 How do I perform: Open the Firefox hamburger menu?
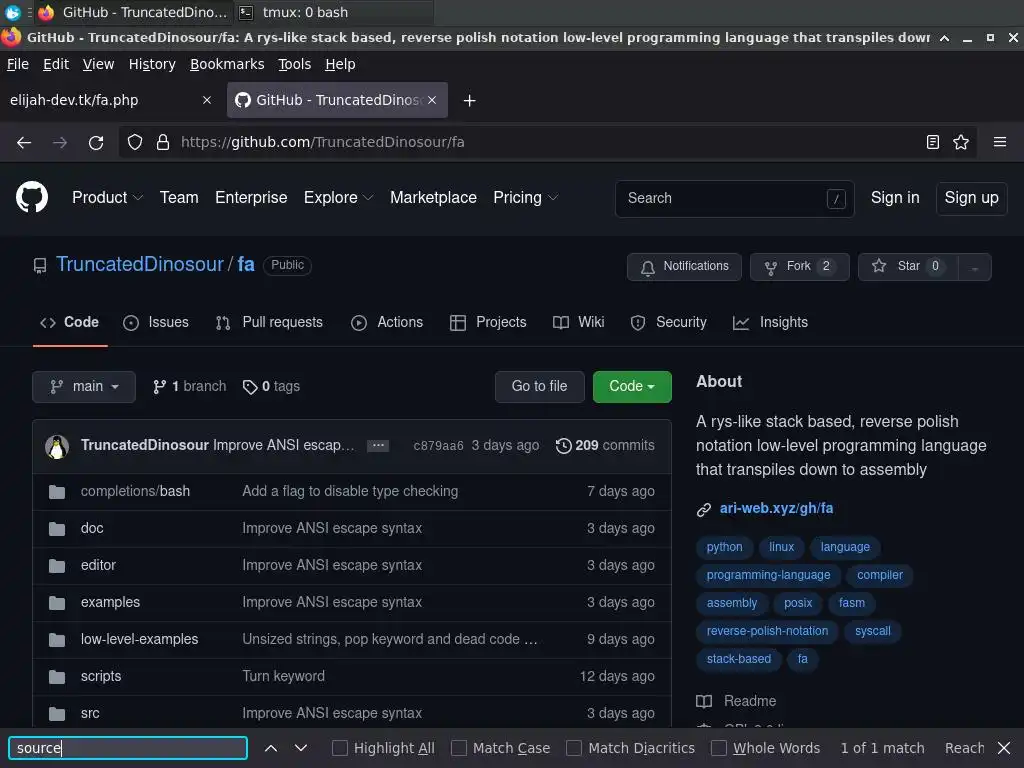[1000, 142]
